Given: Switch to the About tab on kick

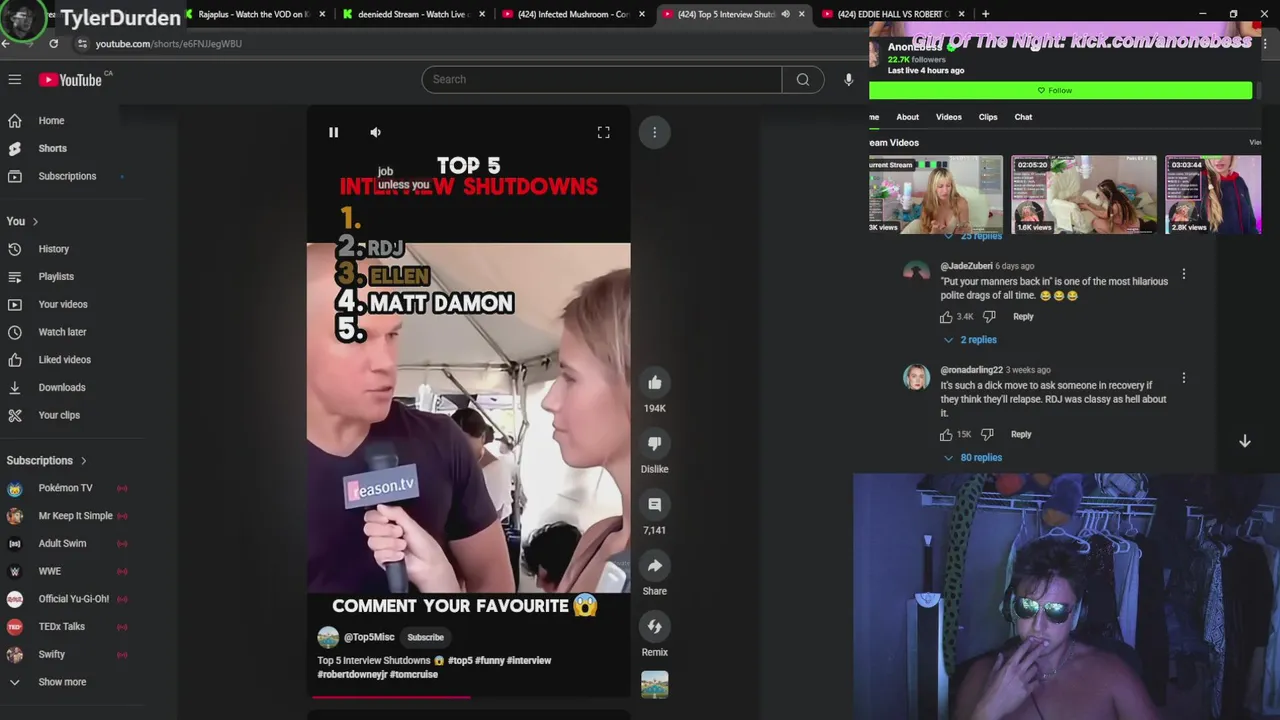Looking at the screenshot, I should tap(907, 117).
